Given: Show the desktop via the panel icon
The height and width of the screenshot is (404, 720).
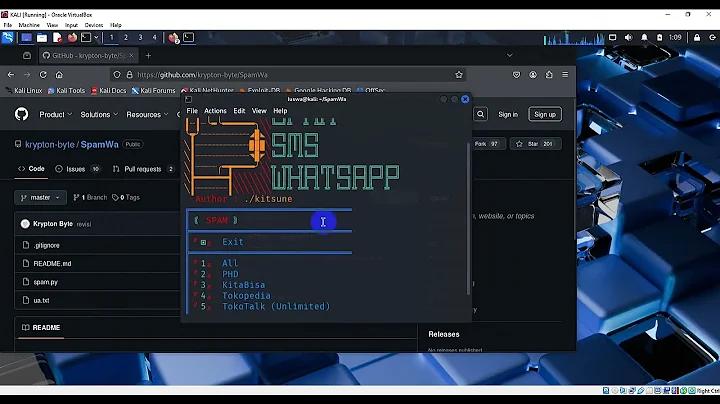Looking at the screenshot, I should [26, 38].
